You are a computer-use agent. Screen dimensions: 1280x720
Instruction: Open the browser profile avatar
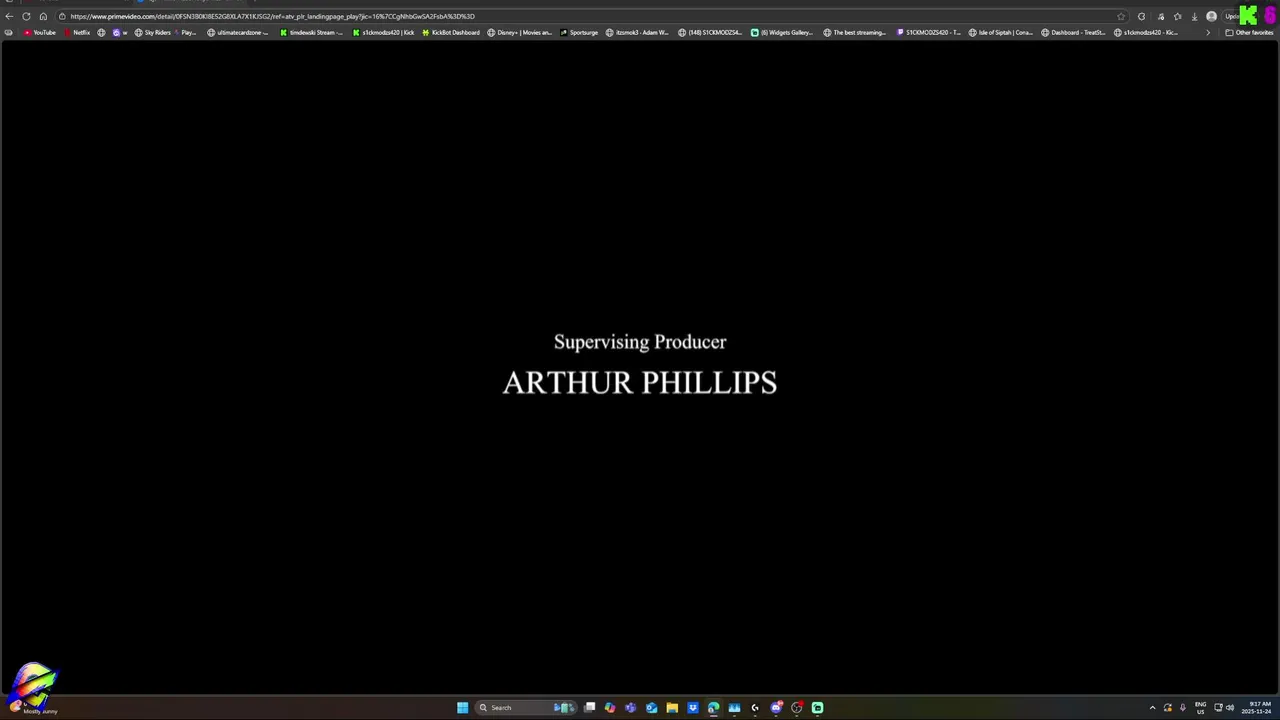tap(1212, 16)
